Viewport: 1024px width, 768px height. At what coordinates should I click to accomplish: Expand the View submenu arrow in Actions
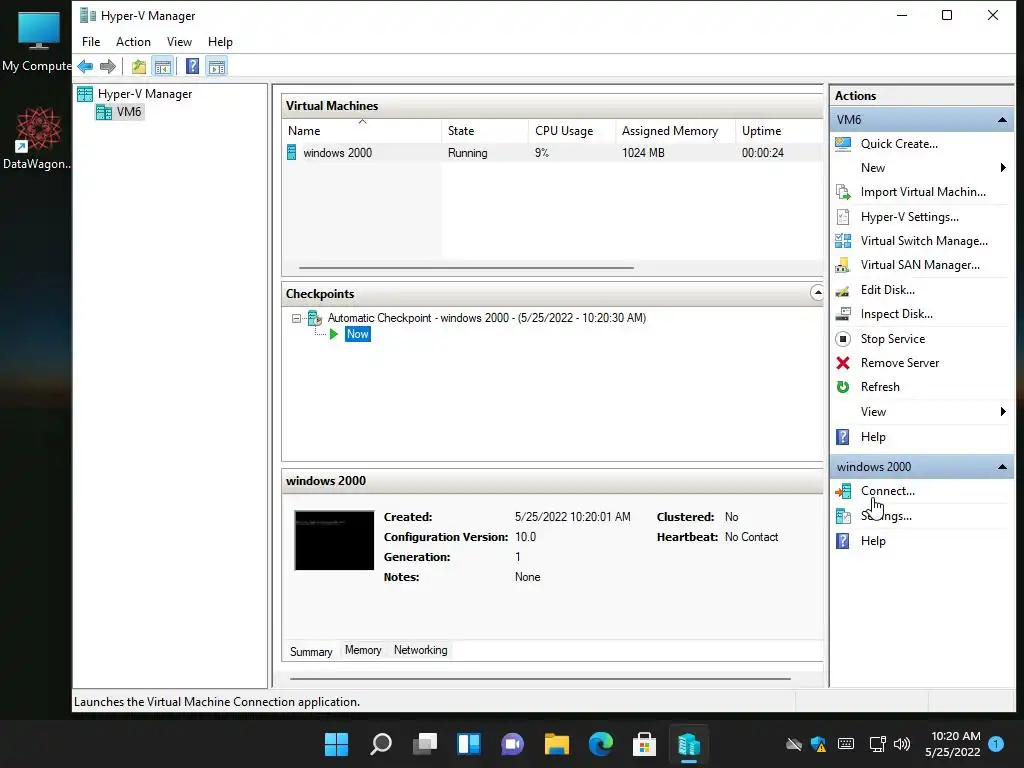click(1003, 411)
